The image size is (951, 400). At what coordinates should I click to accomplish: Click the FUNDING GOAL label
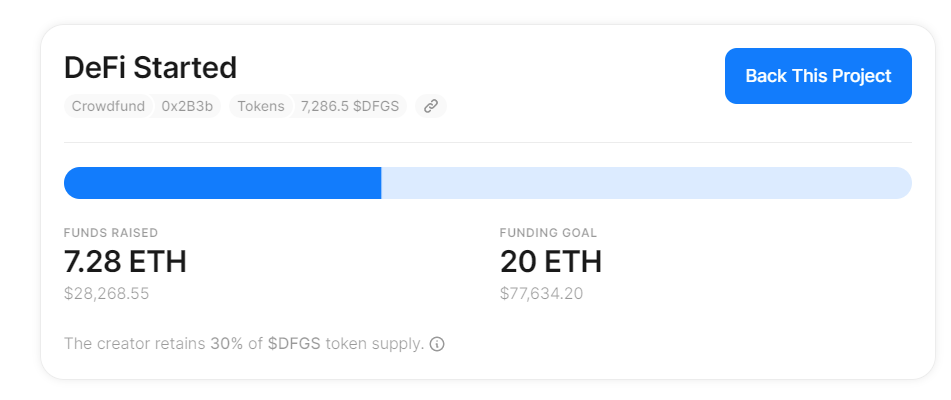click(548, 233)
